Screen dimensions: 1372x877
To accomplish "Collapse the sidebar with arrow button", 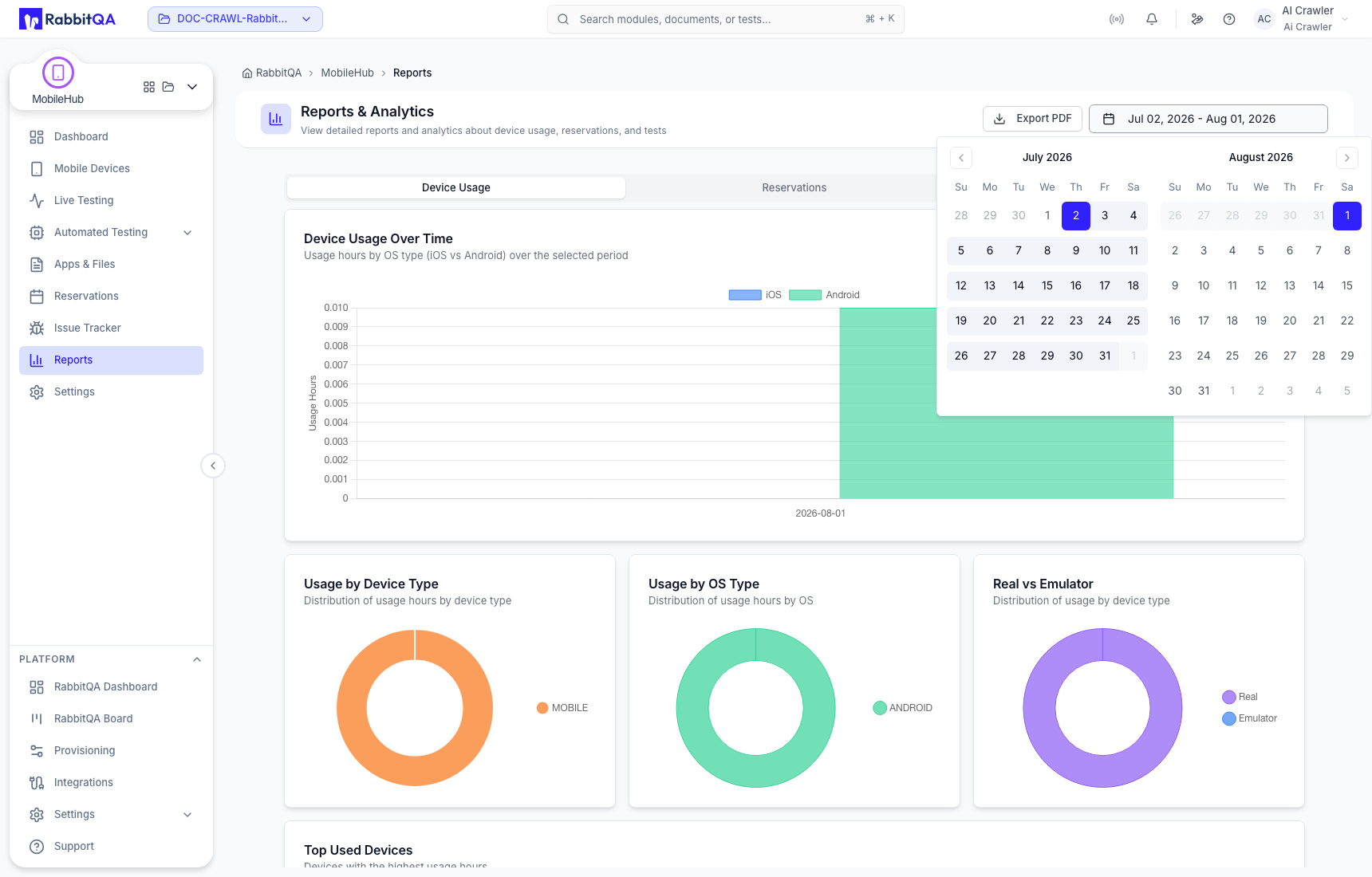I will [213, 466].
